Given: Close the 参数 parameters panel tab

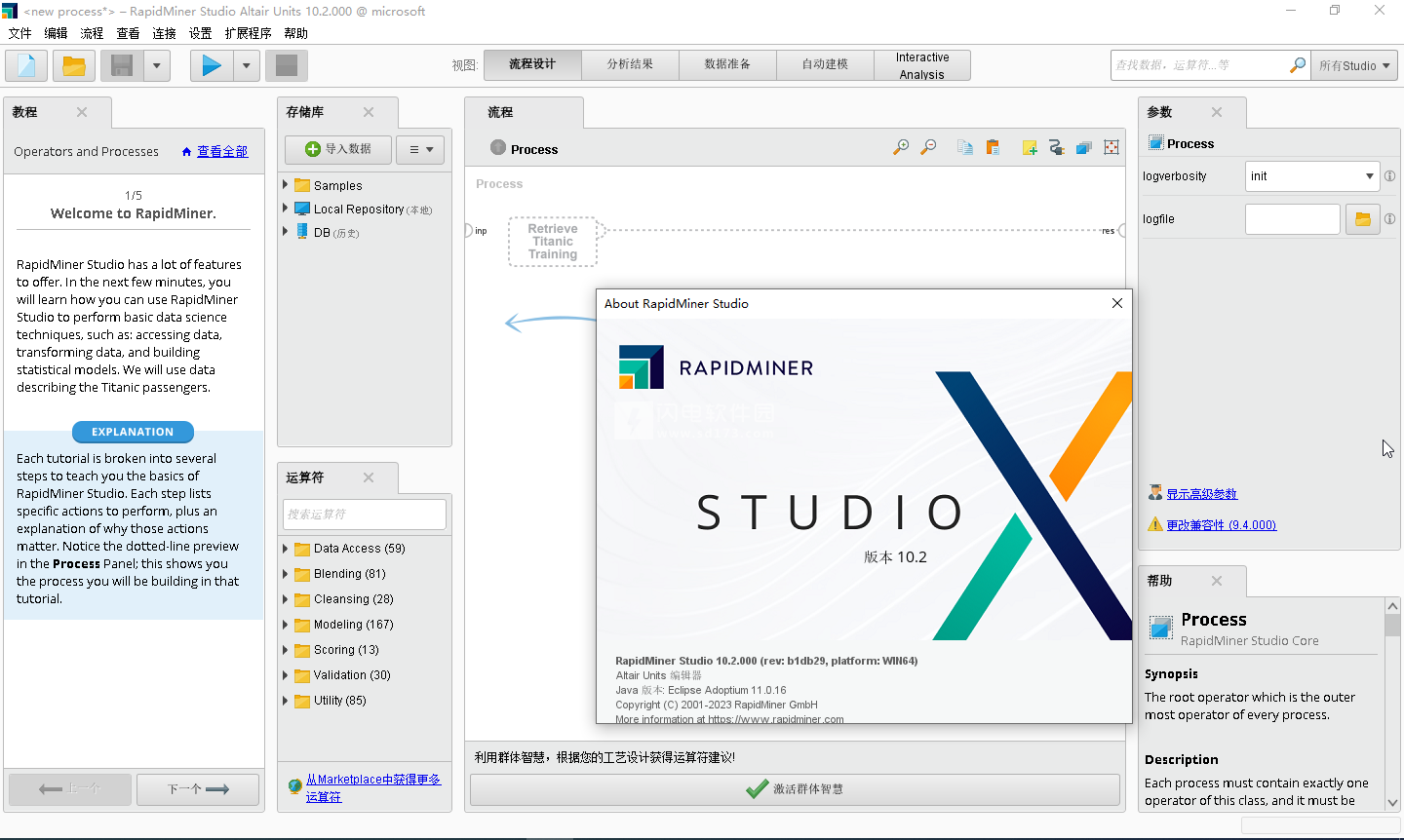Looking at the screenshot, I should pos(1217,112).
